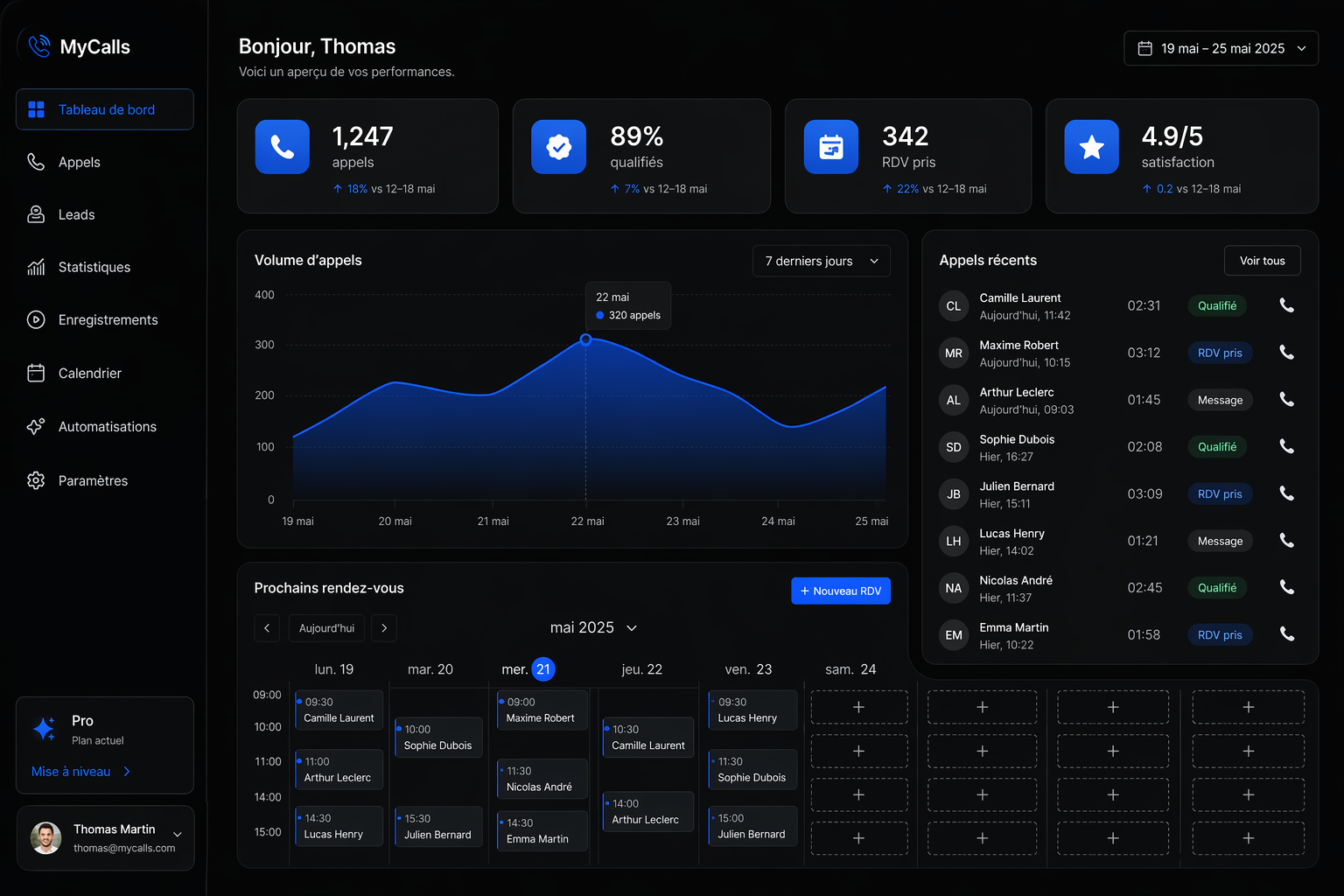Open Automatisations sparkle icon in sidebar
Image resolution: width=1344 pixels, height=896 pixels.
click(x=36, y=426)
